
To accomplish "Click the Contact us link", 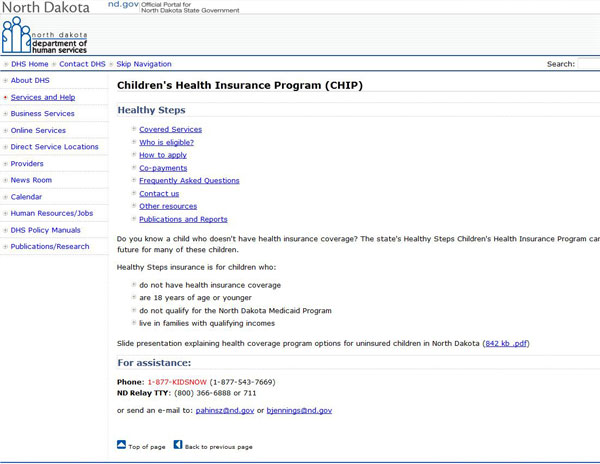I will (x=159, y=194).
